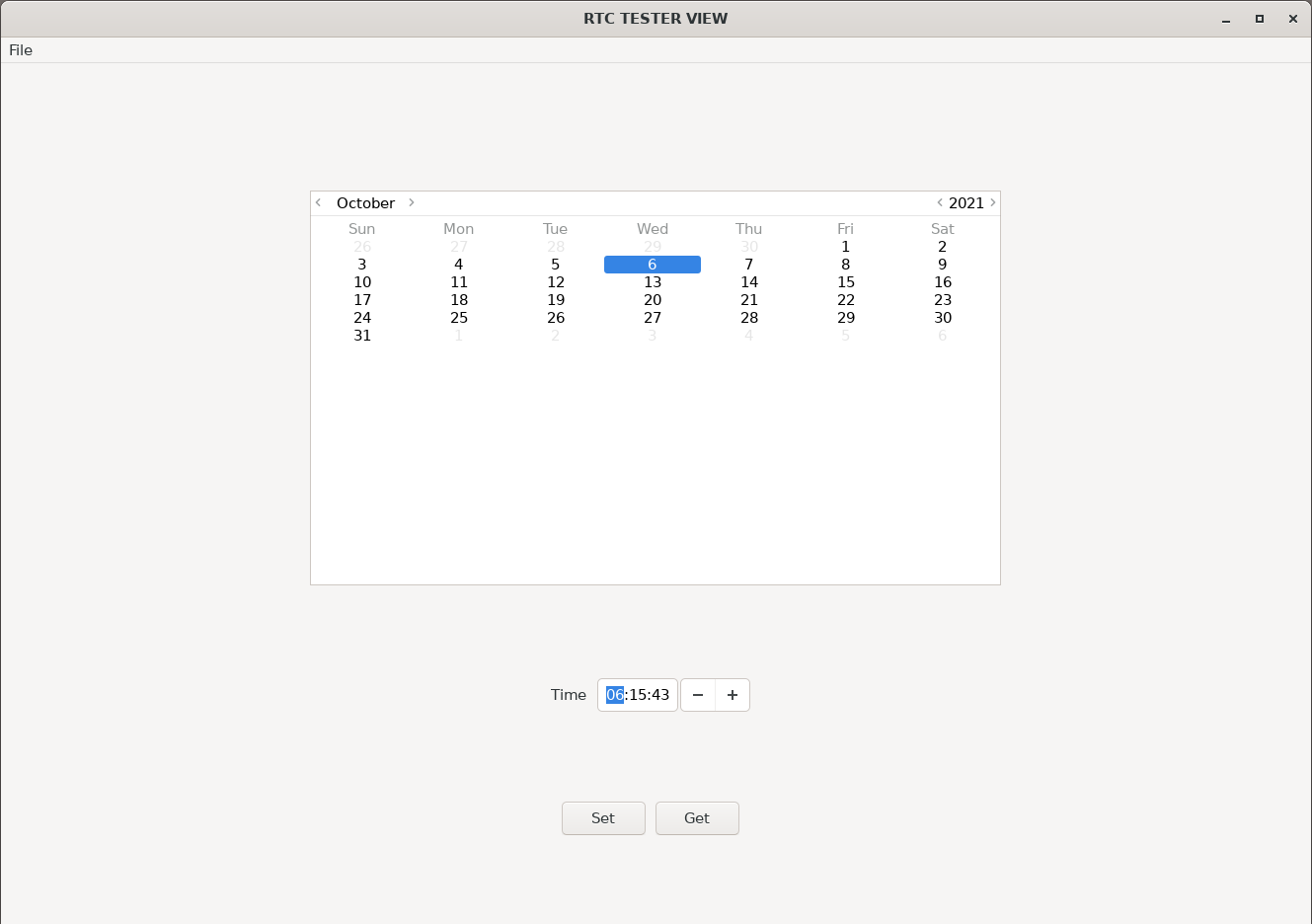Image resolution: width=1312 pixels, height=924 pixels.
Task: Pick Monday October 25
Action: click(x=459, y=318)
